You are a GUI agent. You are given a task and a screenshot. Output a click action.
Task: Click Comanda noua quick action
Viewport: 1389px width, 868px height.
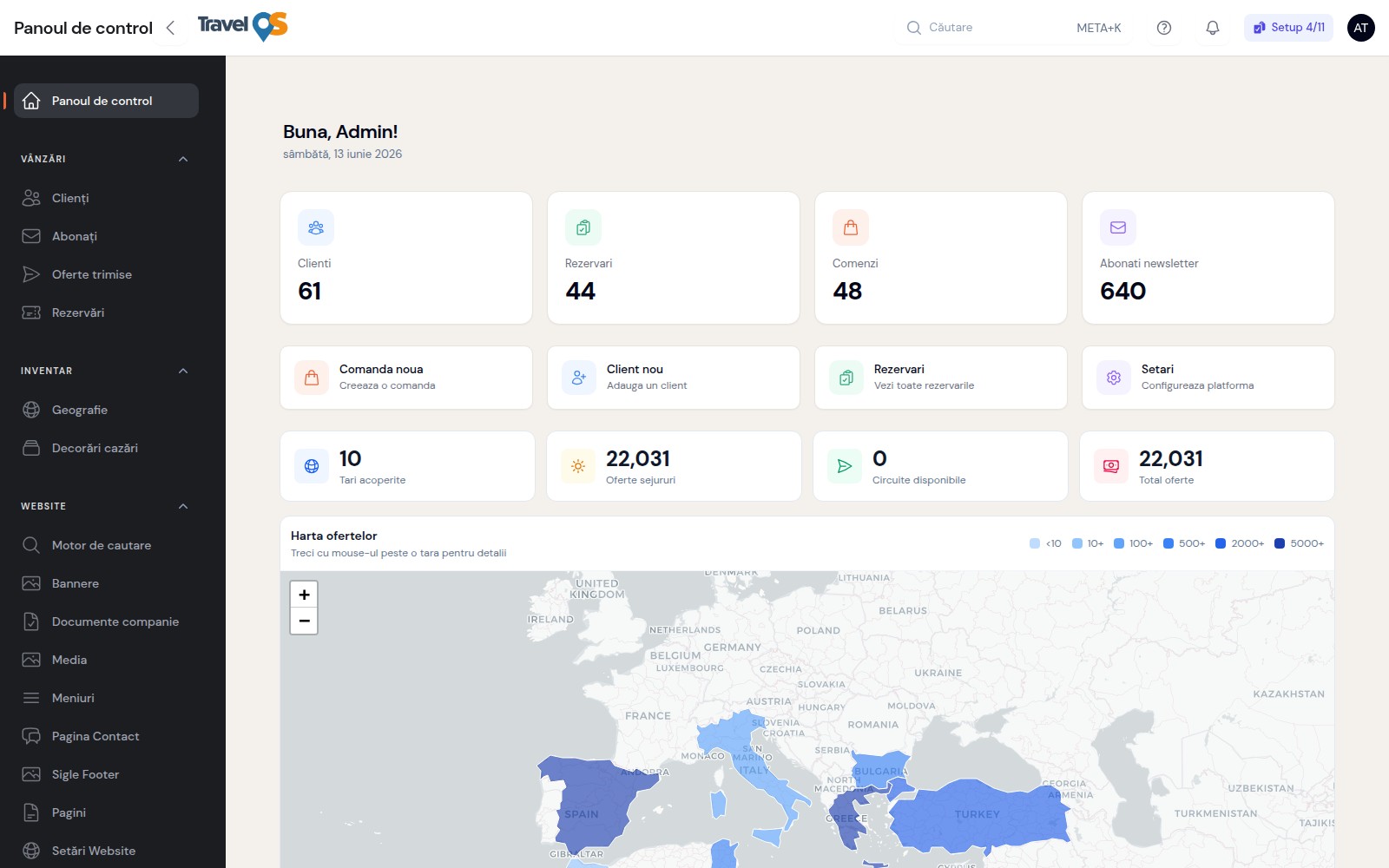click(x=406, y=378)
